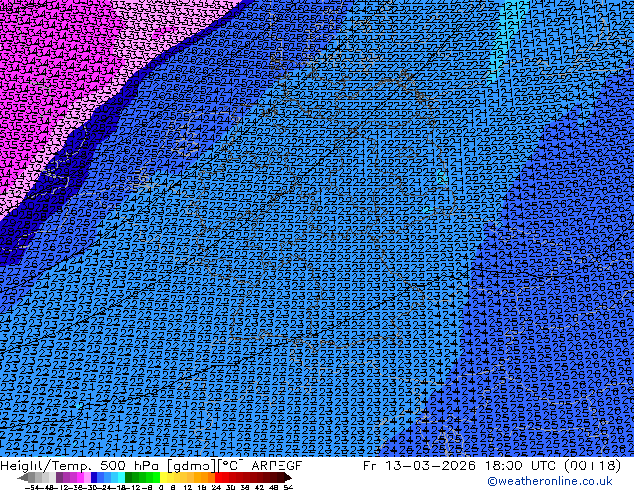Select the dark green -12 degree legend swatch
This screenshot has width=634, height=490.
[129, 477]
